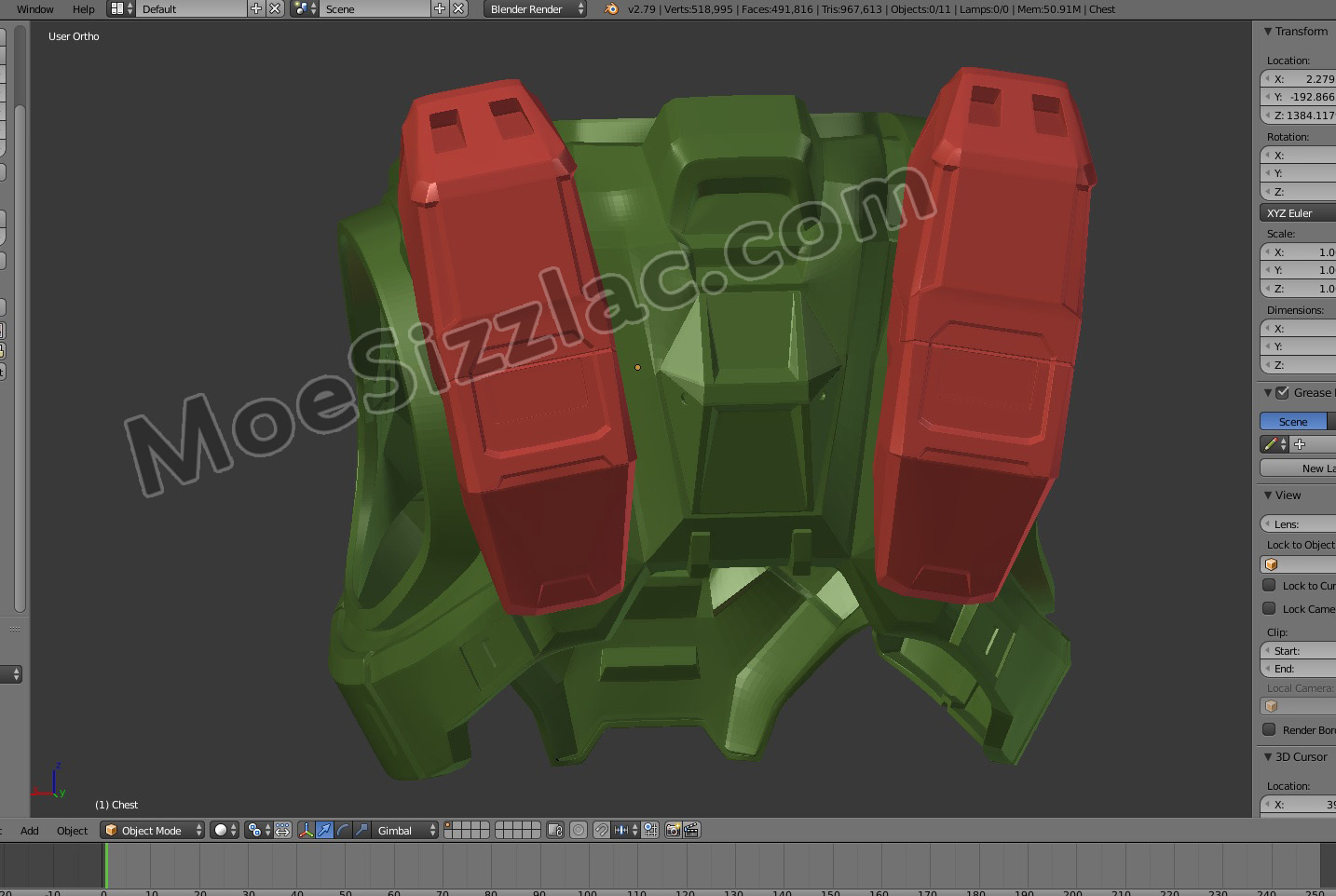Open Lock to Object cube field
Viewport: 1336px width, 896px height.
(1298, 564)
